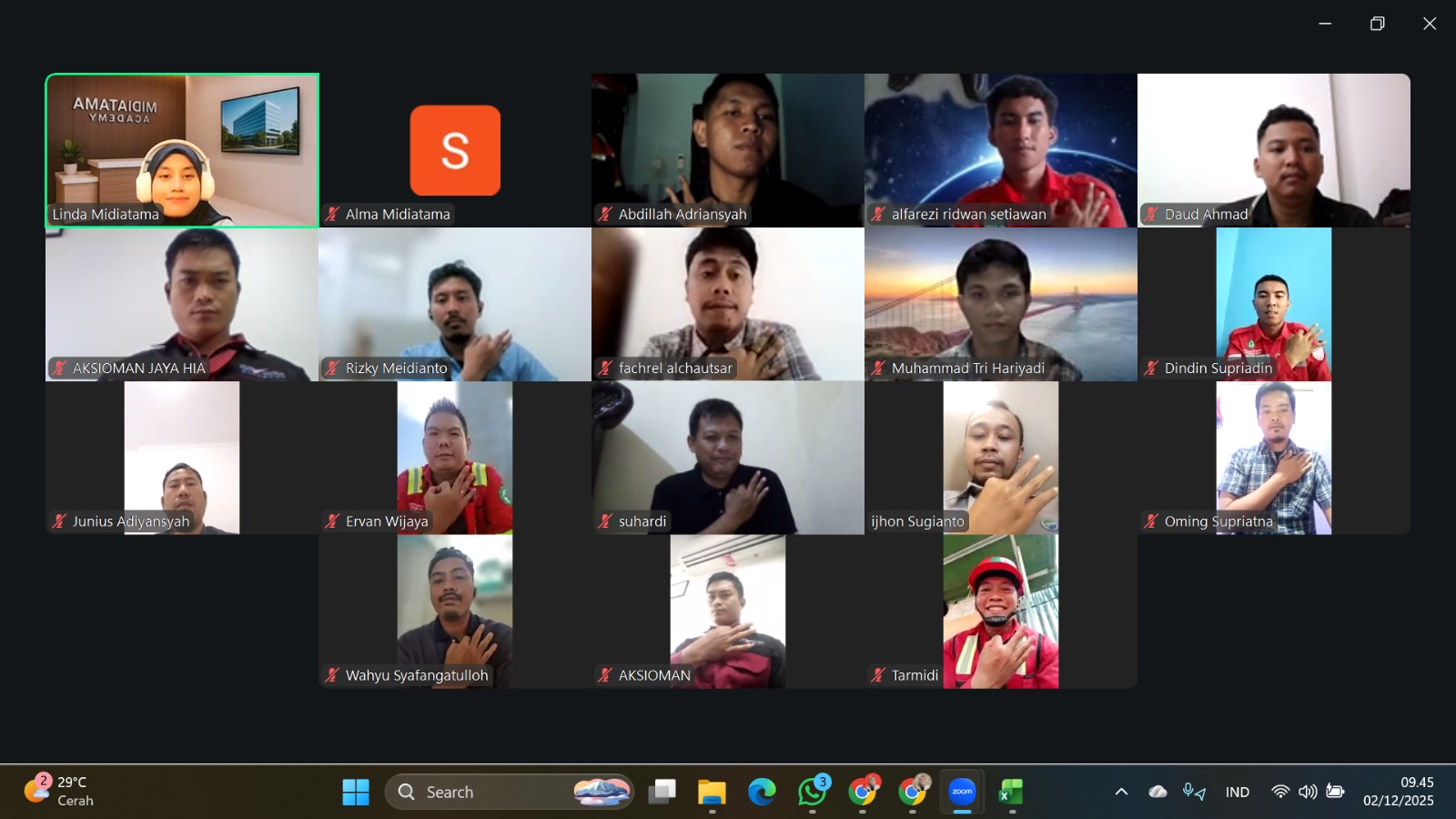Launch File Explorer from the taskbar
The width and height of the screenshot is (1456, 819).
pyautogui.click(x=712, y=792)
